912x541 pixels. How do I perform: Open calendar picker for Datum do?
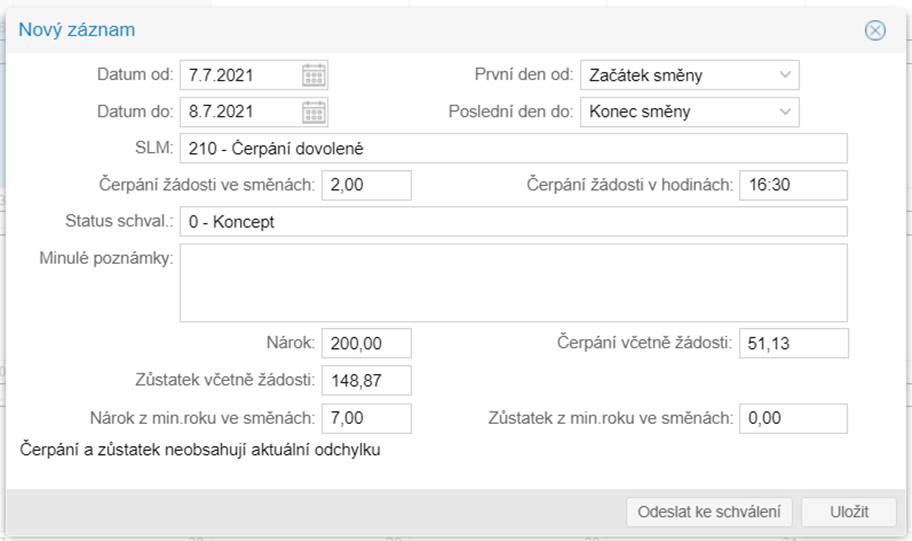point(314,111)
